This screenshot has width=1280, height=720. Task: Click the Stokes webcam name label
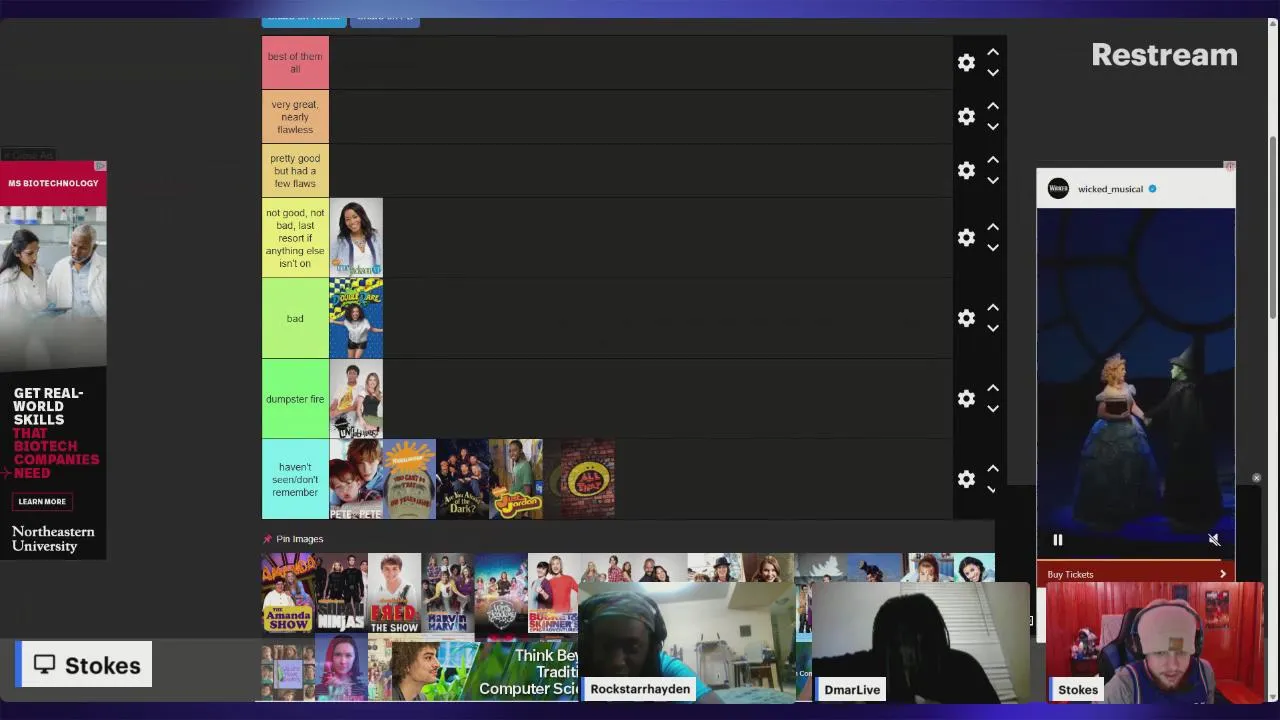click(x=1078, y=689)
